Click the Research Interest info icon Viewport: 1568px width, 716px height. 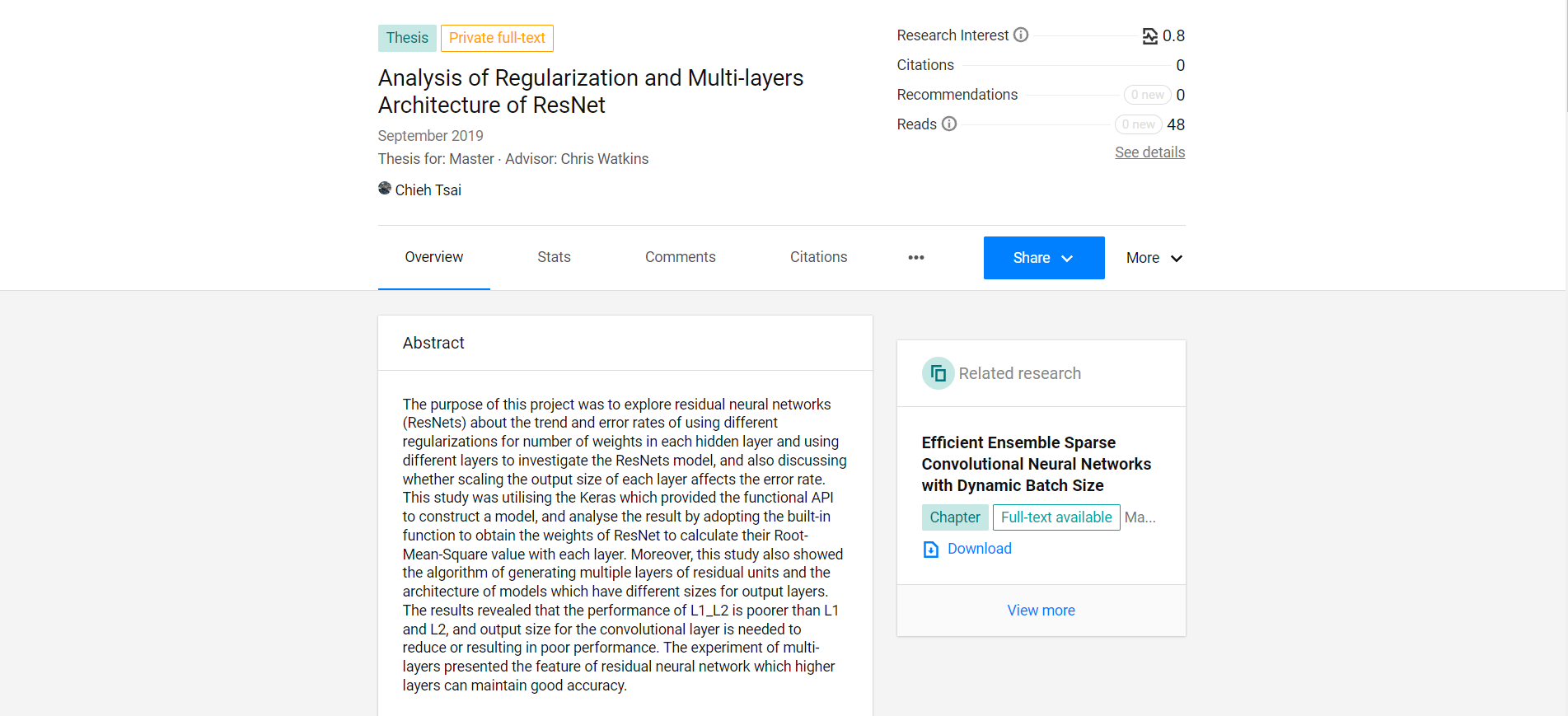click(1021, 35)
